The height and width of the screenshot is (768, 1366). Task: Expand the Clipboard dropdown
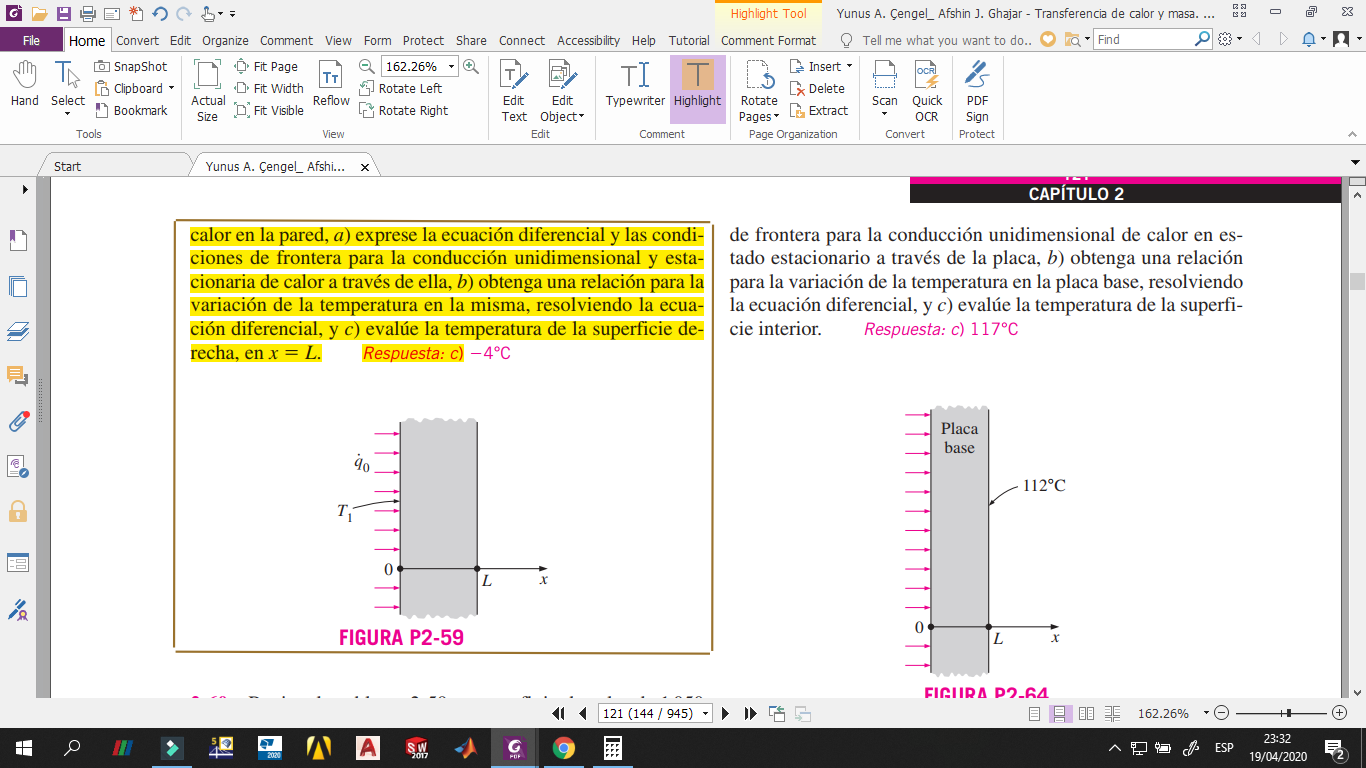click(171, 88)
